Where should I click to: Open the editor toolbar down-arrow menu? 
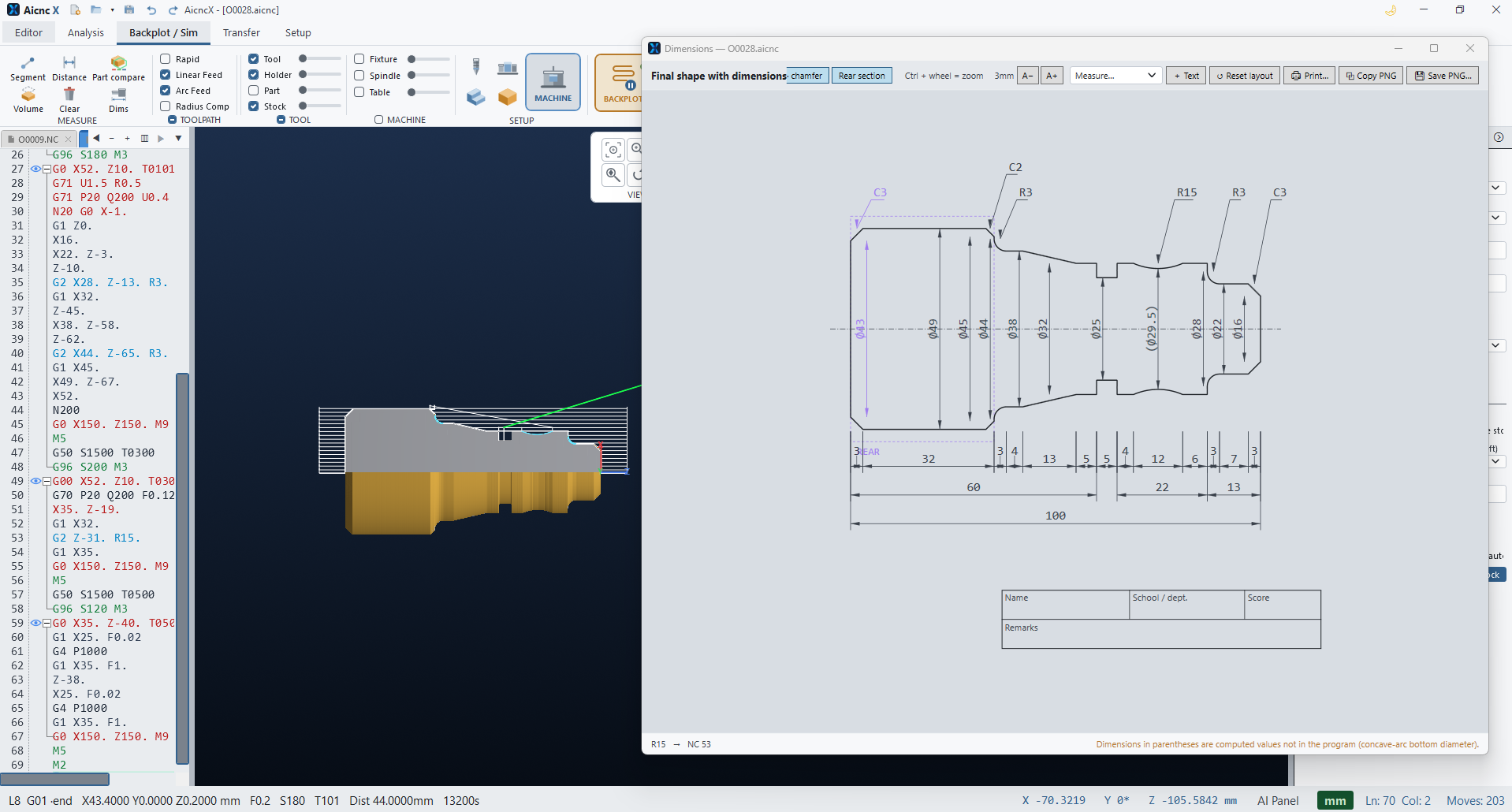coord(179,139)
